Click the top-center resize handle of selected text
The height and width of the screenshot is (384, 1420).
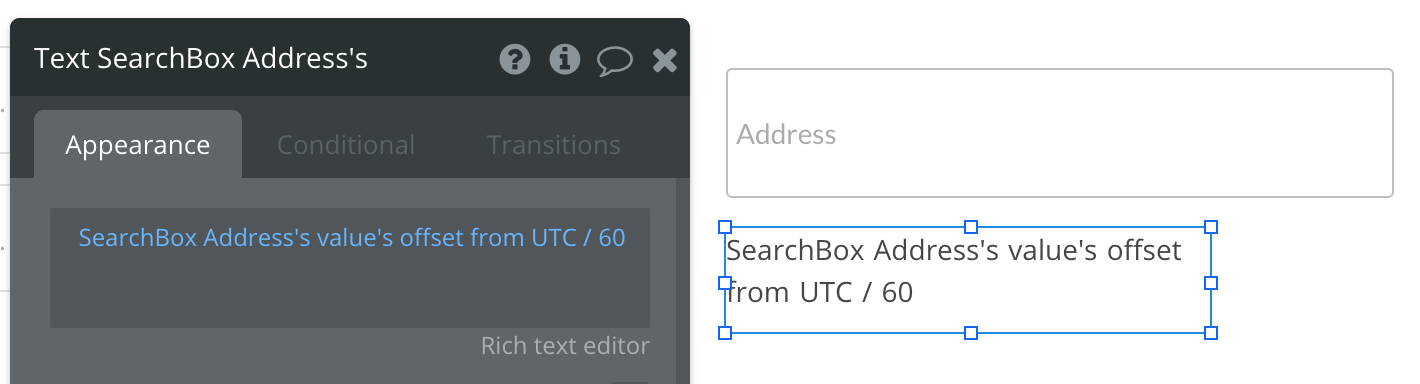click(970, 228)
